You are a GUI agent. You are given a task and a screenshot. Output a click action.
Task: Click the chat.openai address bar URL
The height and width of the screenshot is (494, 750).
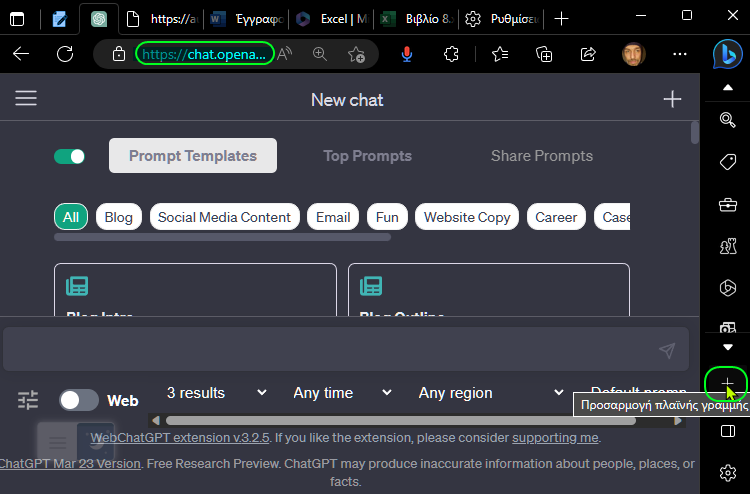(x=205, y=54)
